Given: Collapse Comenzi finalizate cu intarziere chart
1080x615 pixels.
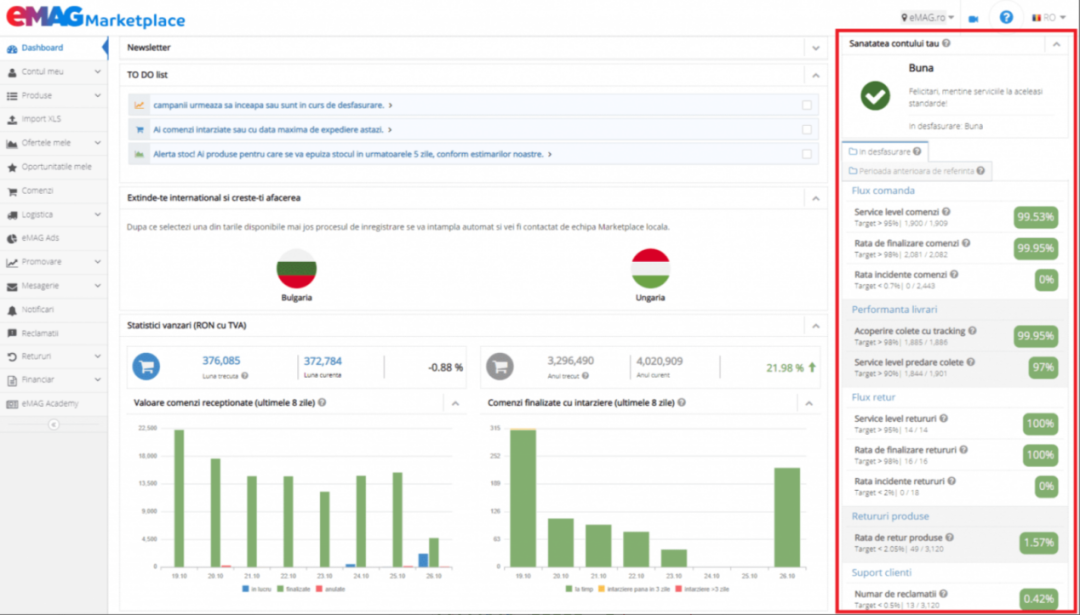Looking at the screenshot, I should pos(809,404).
